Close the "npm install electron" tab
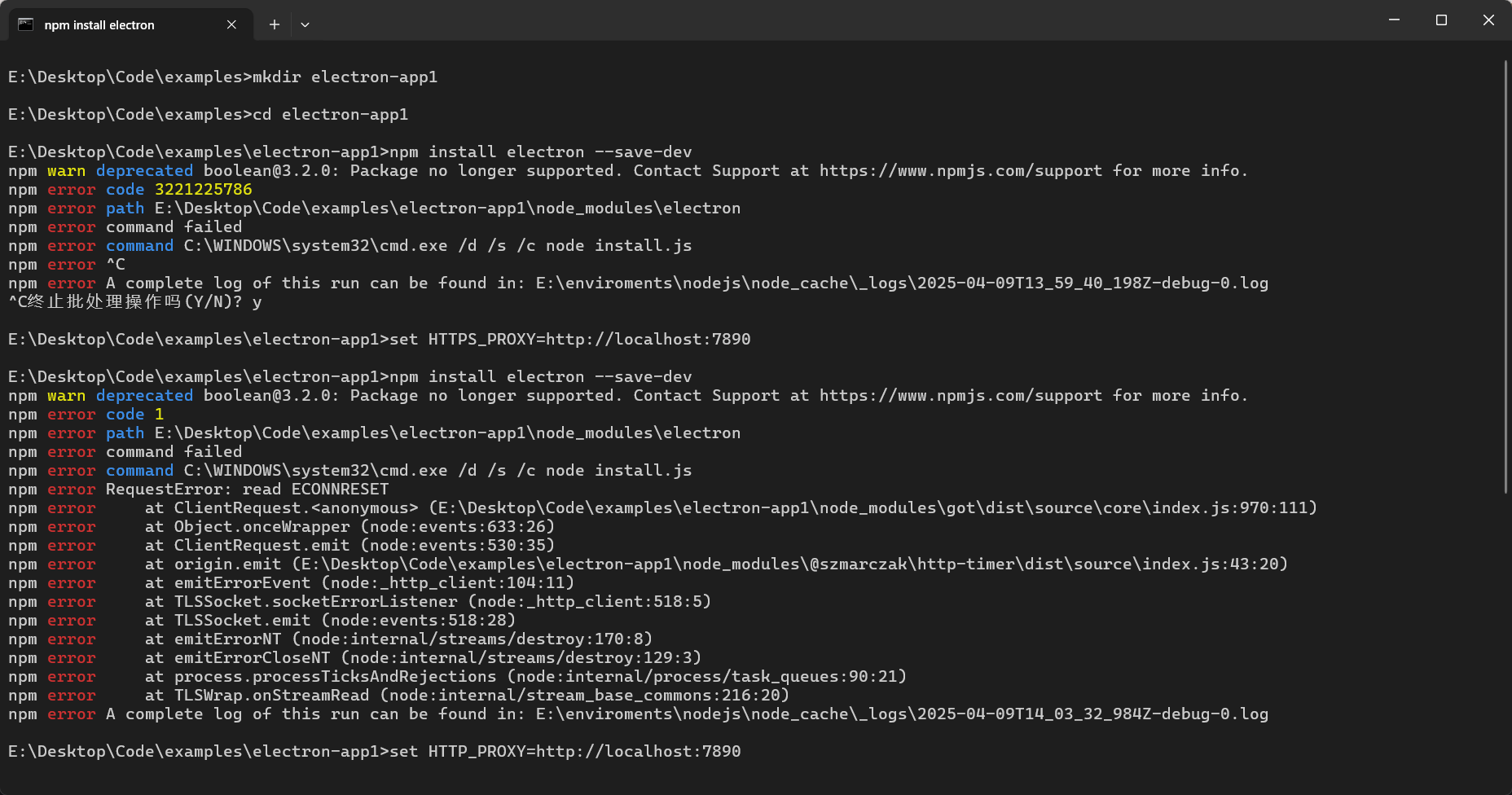 (231, 24)
